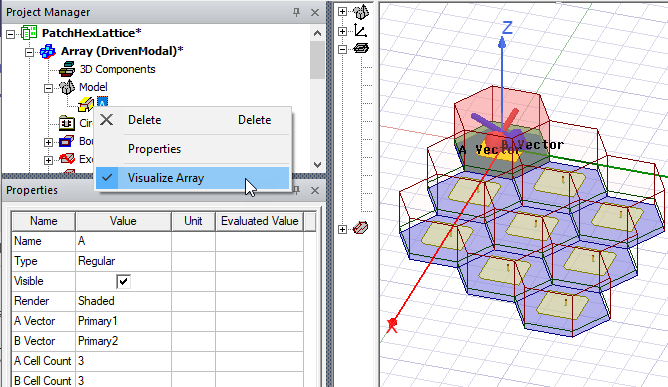Collapse the Model tree node
Screen dimensions: 668x387
click(x=49, y=88)
